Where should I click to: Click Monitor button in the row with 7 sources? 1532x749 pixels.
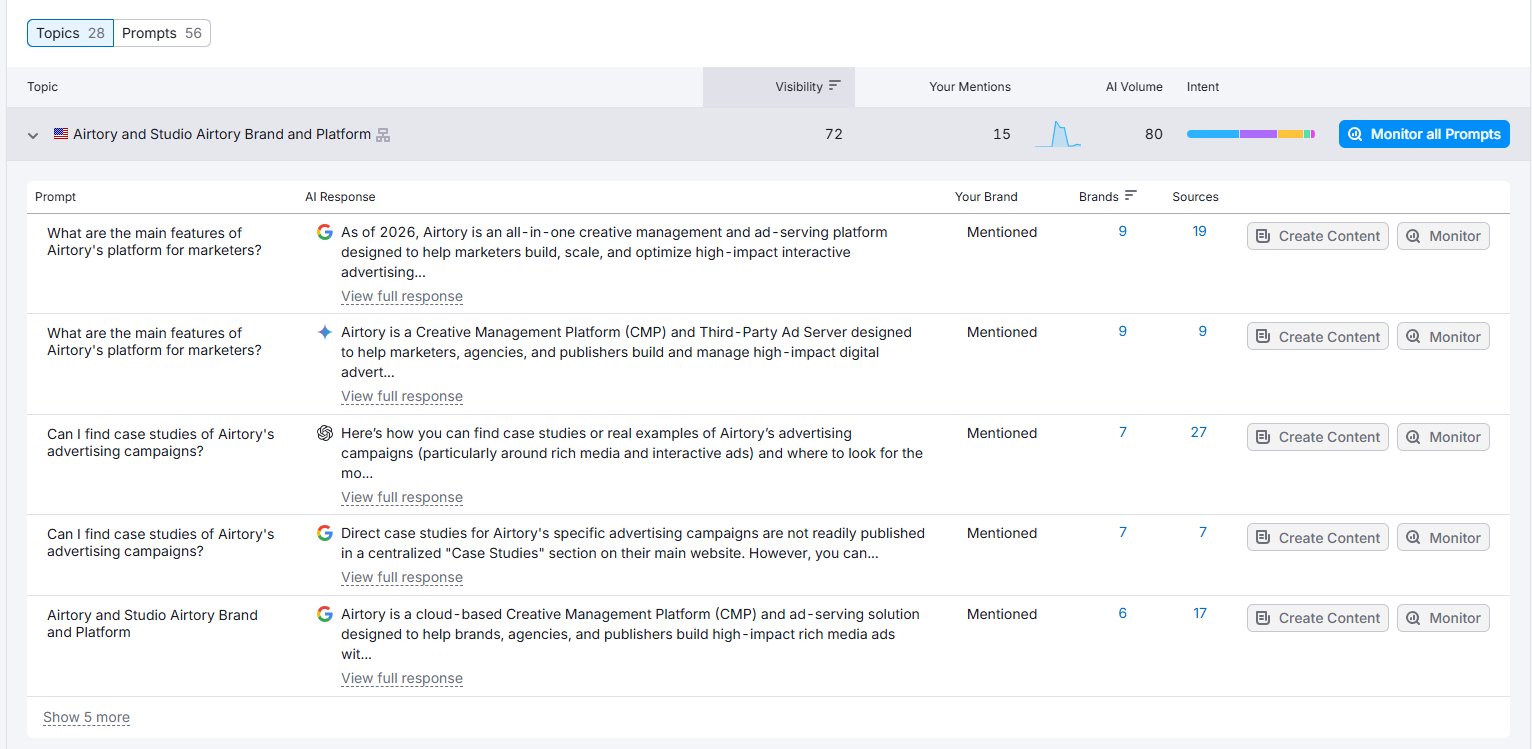[1443, 537]
